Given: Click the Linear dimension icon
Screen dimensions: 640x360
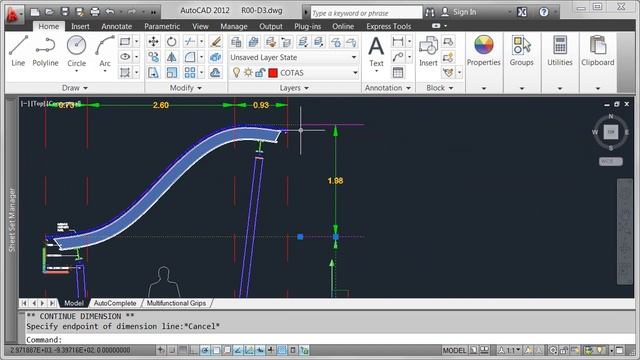Looking at the screenshot, I should pos(397,41).
